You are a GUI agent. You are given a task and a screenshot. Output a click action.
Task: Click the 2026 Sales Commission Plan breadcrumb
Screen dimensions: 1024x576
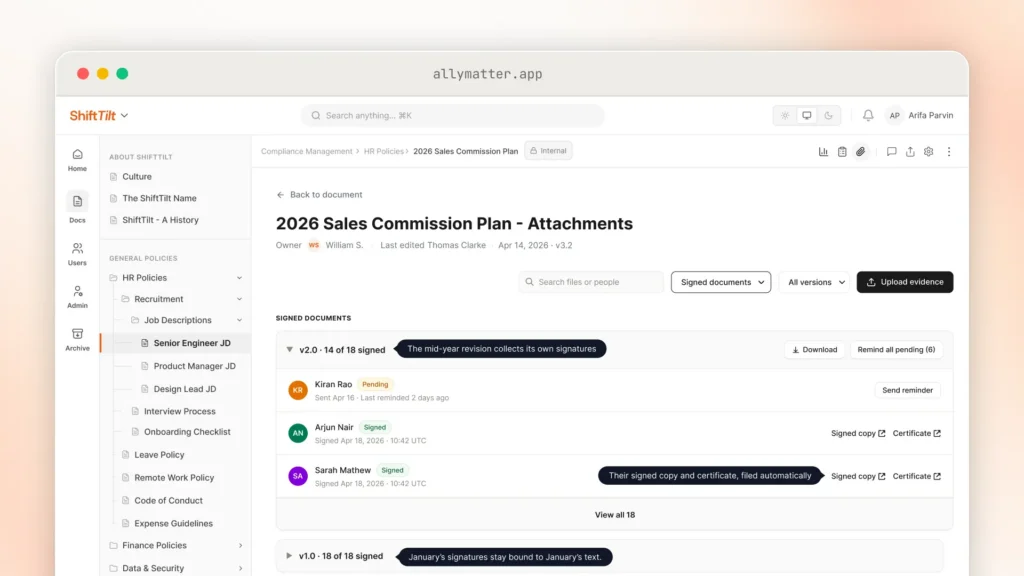tap(466, 151)
